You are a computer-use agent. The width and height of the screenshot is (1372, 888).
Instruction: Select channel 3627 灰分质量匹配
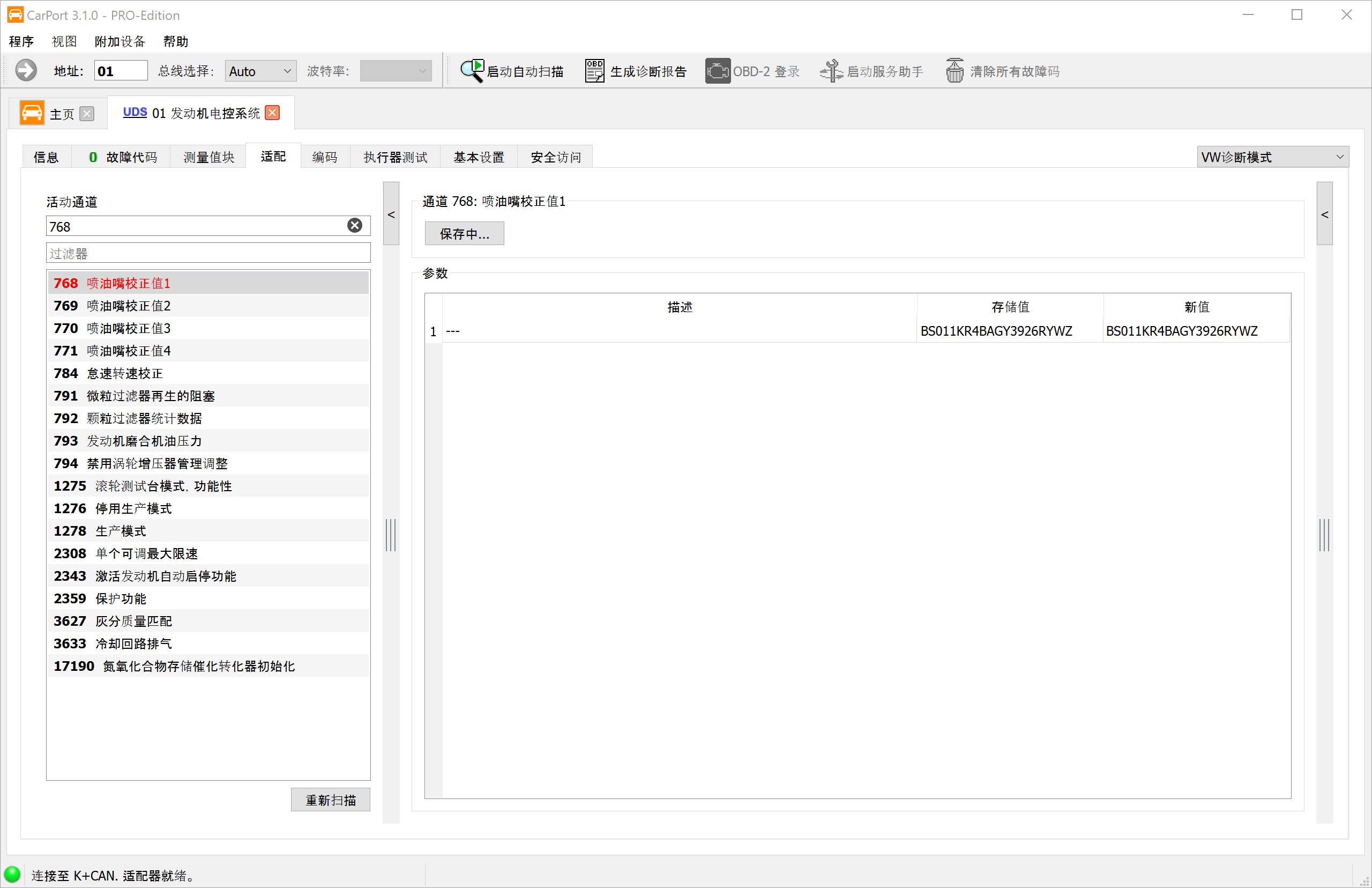click(x=208, y=620)
